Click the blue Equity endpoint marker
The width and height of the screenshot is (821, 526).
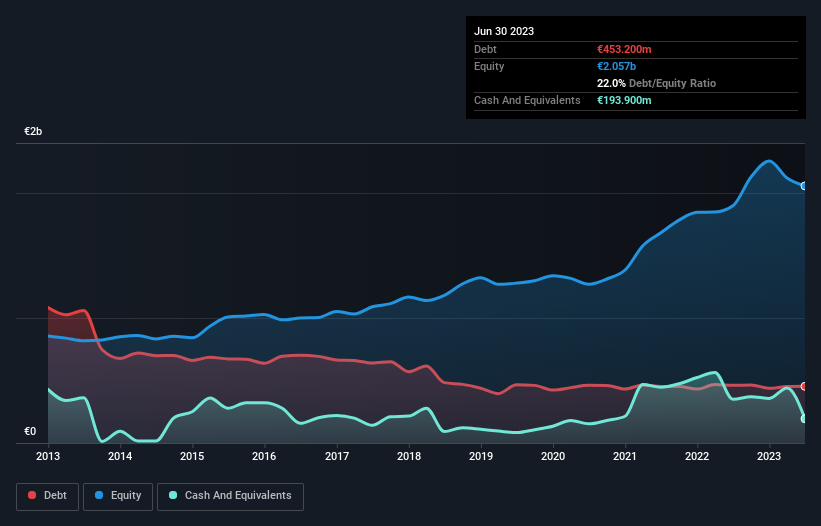[804, 186]
